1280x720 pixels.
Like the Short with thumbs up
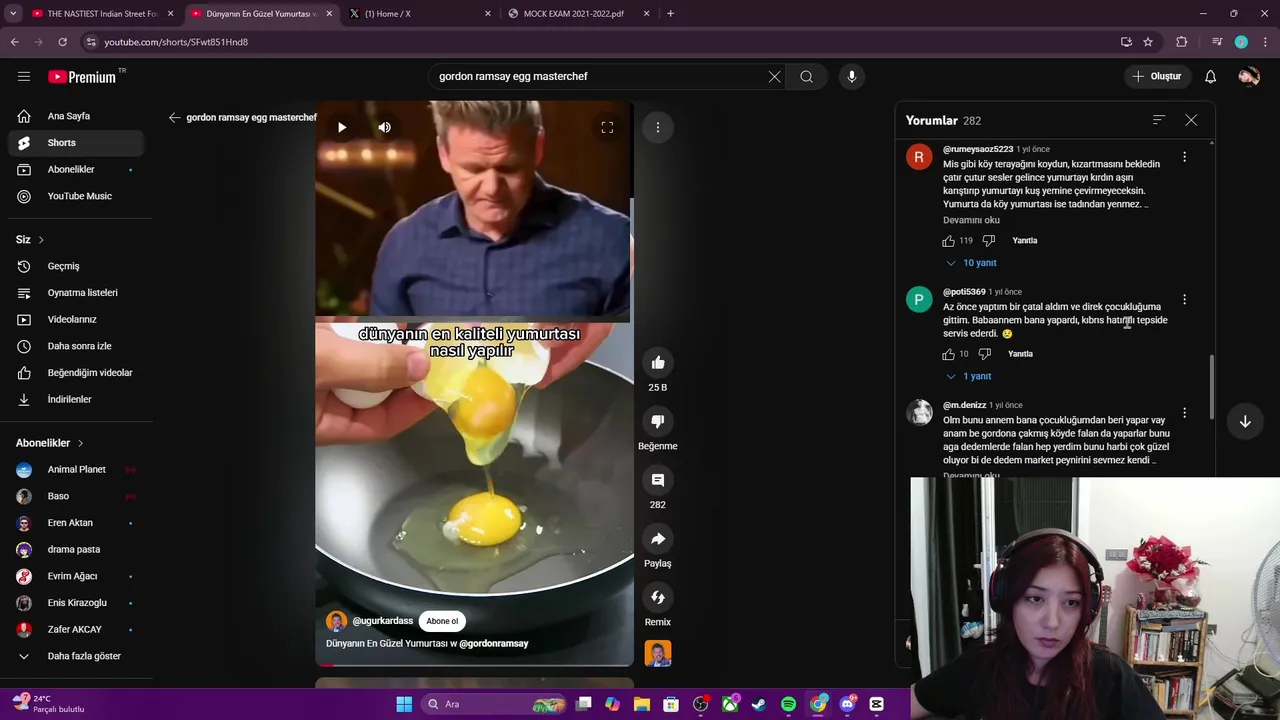tap(657, 363)
